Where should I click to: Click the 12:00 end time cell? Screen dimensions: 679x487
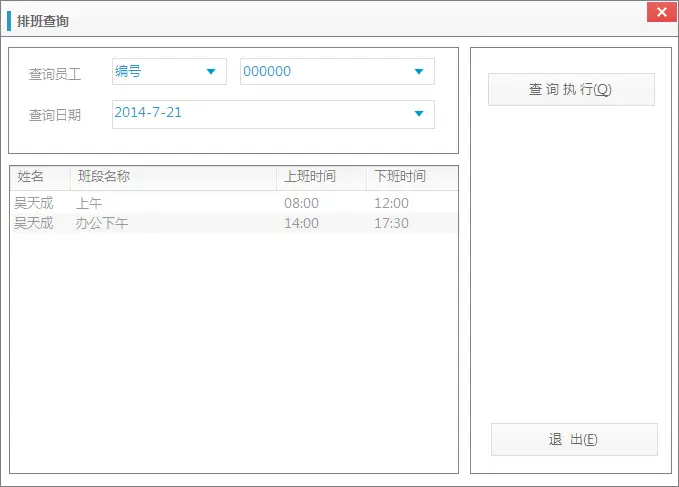pyautogui.click(x=391, y=203)
